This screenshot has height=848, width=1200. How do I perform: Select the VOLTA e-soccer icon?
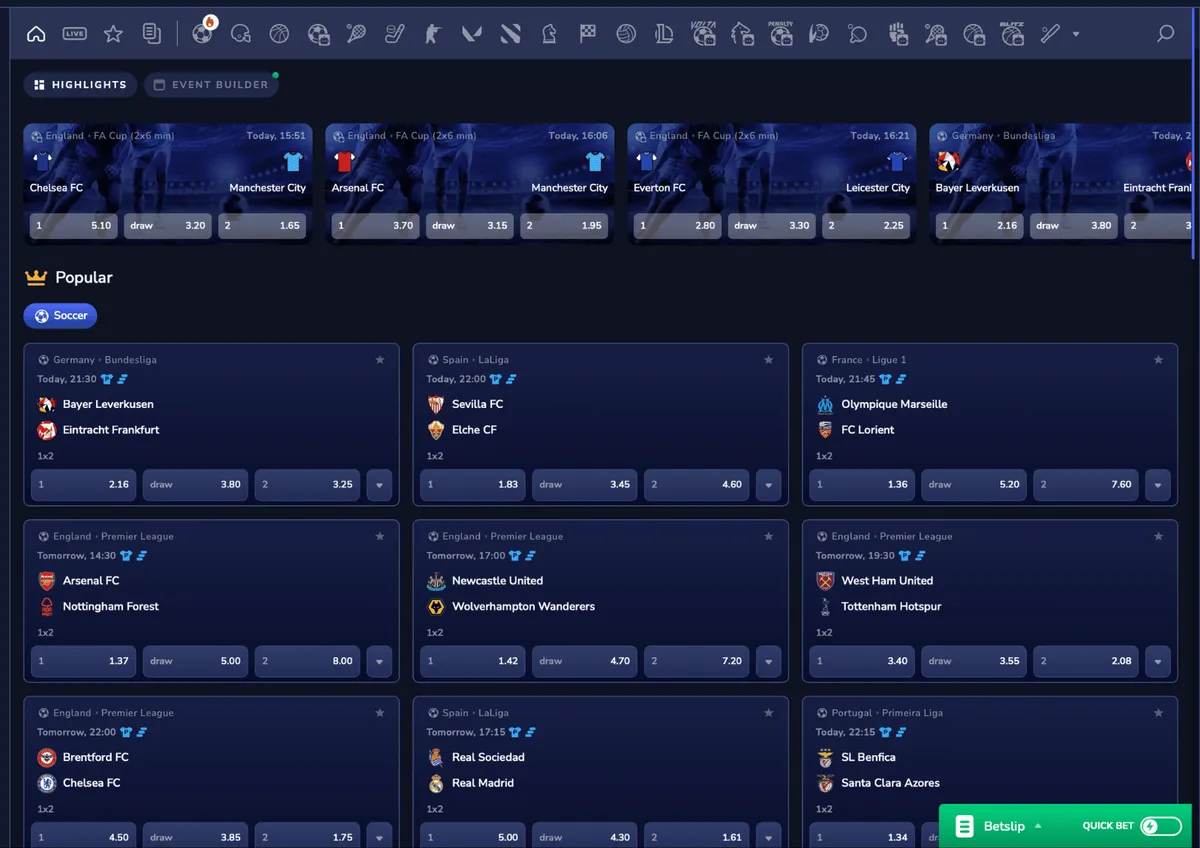704,34
